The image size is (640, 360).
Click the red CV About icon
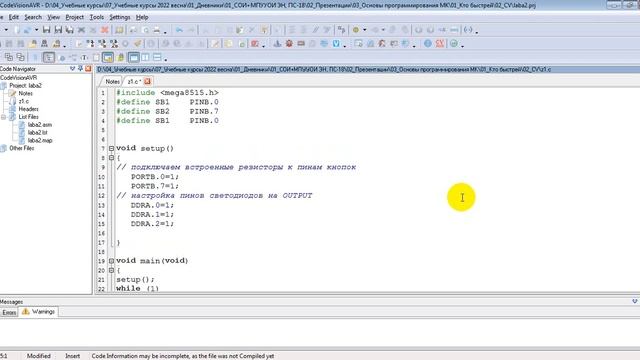[x=440, y=44]
